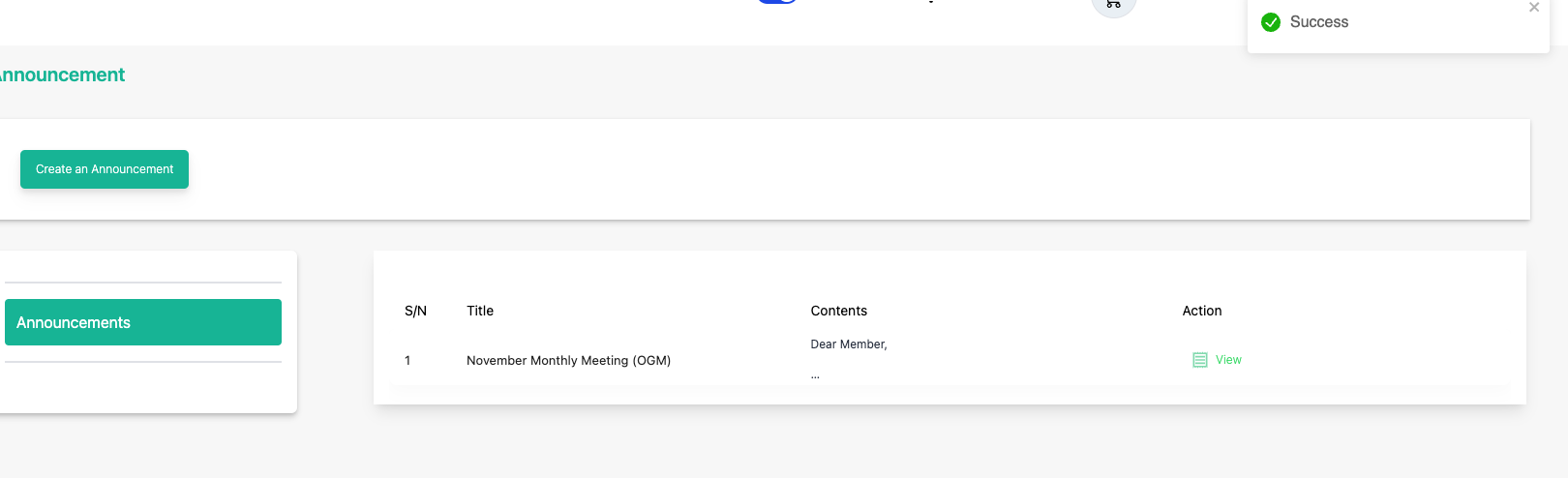This screenshot has height=478, width=1568.
Task: Click the Title column header
Action: pyautogui.click(x=480, y=311)
